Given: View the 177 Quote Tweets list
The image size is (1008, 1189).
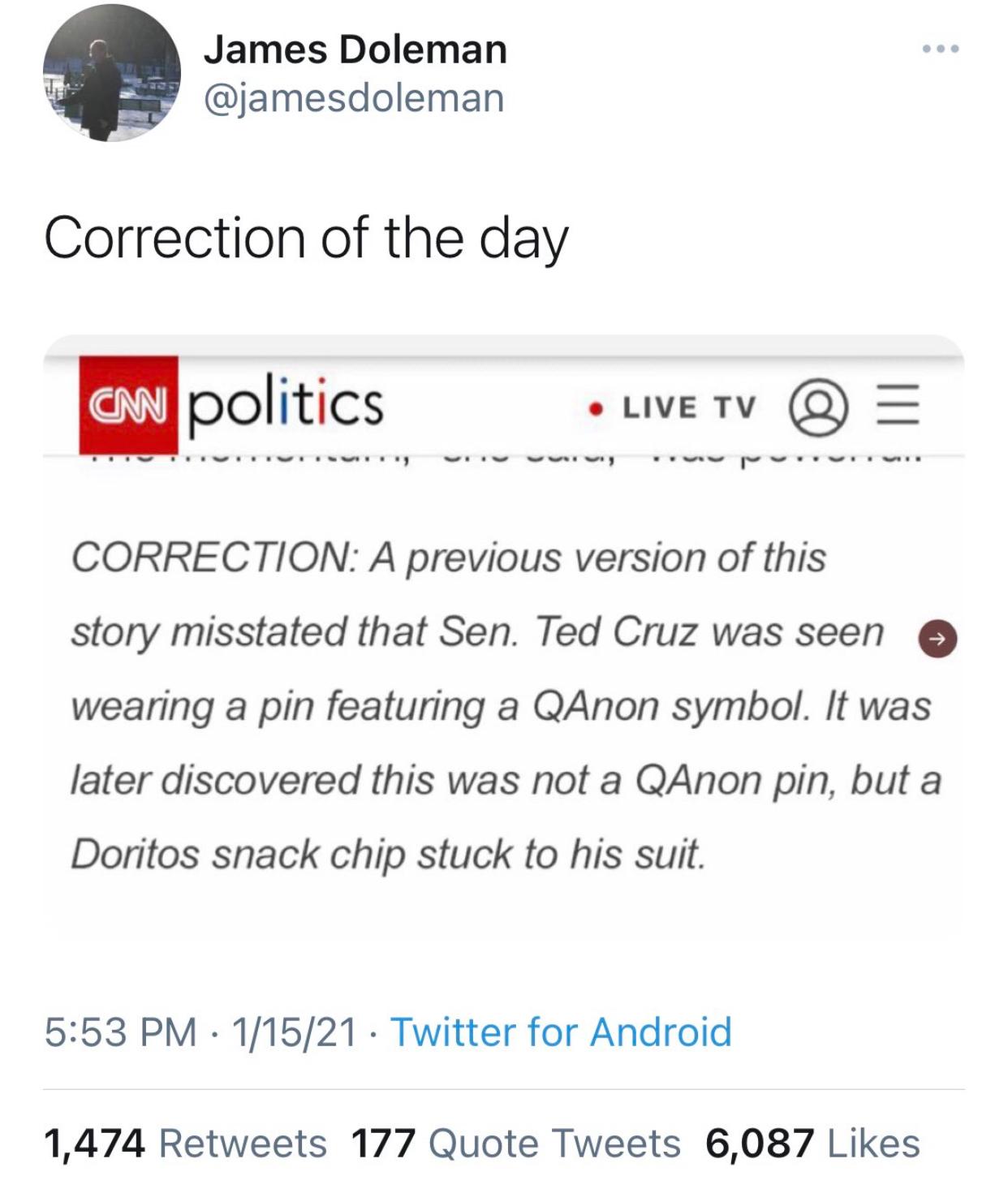Looking at the screenshot, I should point(515,1143).
